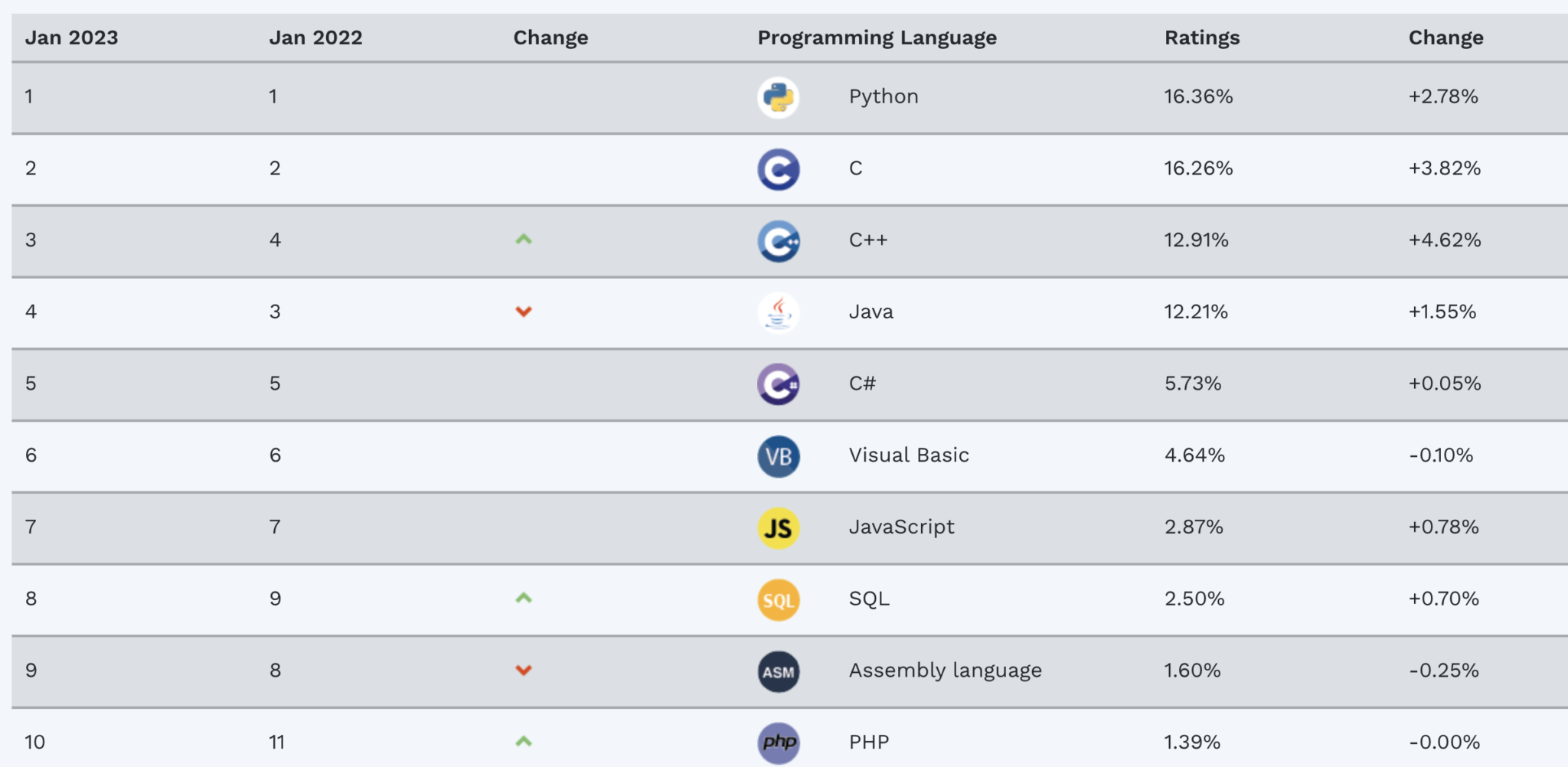Click the Ratings column header

[x=1201, y=38]
